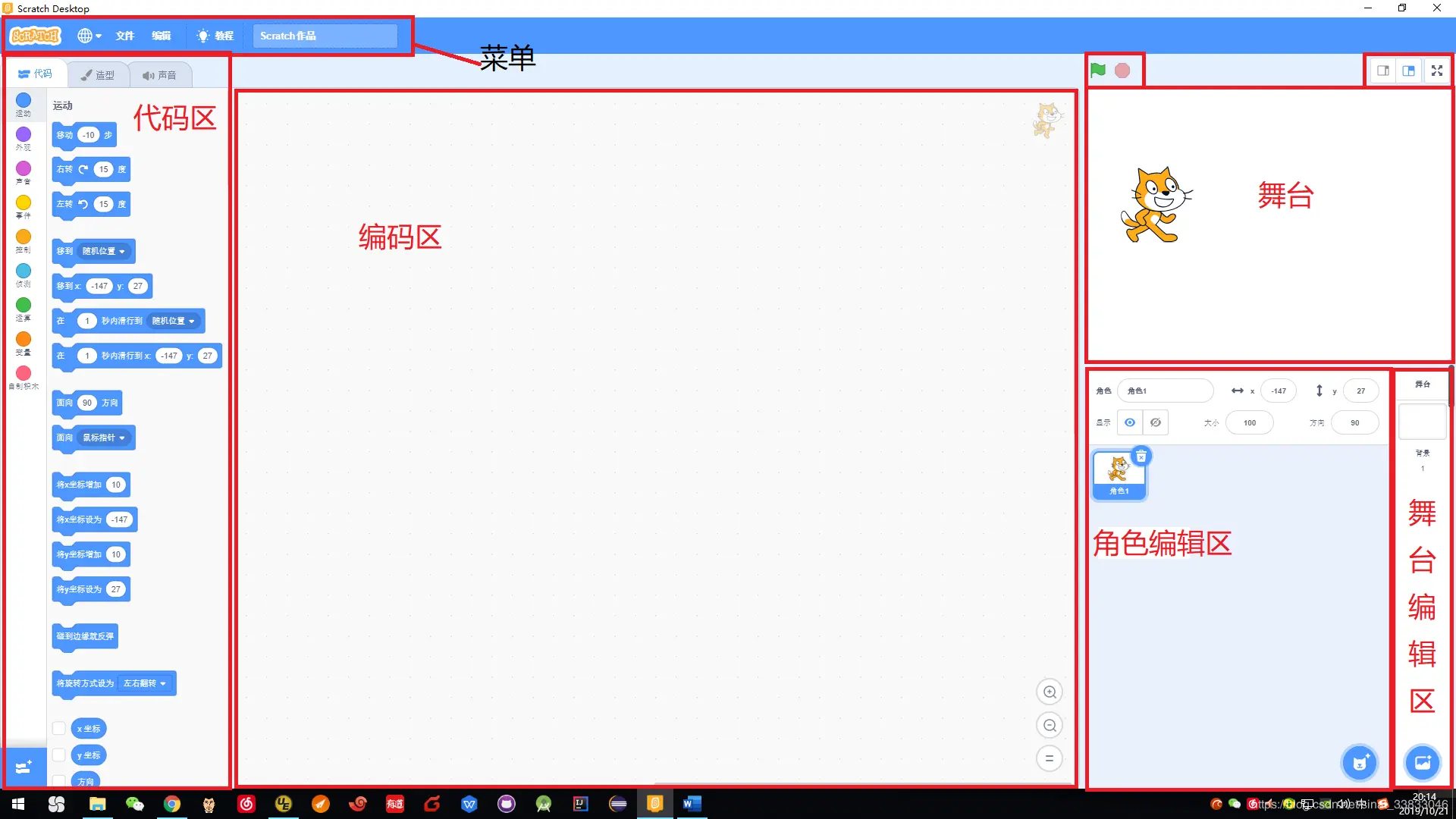Image resolution: width=1456 pixels, height=819 pixels.
Task: Expand 随机位置 dropdown in 移到 block
Action: pyautogui.click(x=104, y=251)
